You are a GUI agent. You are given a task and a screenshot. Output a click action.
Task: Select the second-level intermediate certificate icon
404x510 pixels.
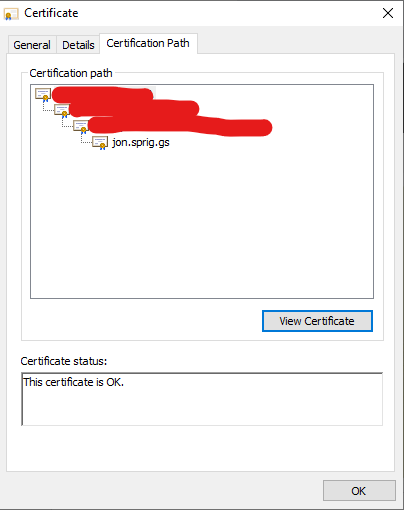pos(62,111)
